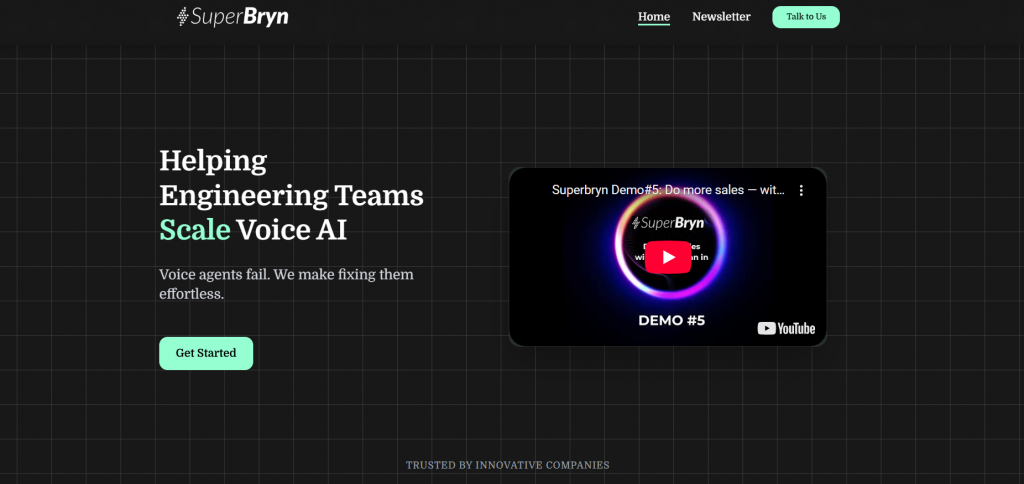Click the SuperBryn waveform logo icon
Image resolution: width=1024 pixels, height=484 pixels.
182,17
